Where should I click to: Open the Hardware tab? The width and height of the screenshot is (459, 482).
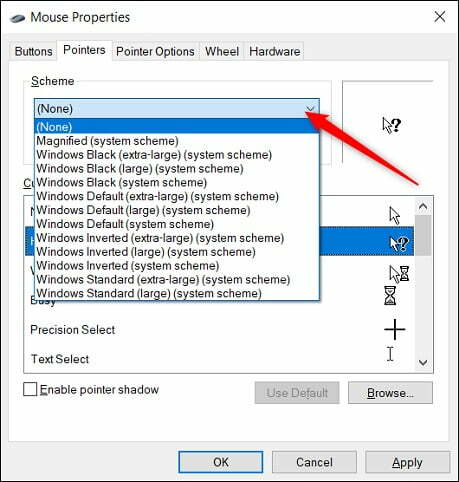275,51
